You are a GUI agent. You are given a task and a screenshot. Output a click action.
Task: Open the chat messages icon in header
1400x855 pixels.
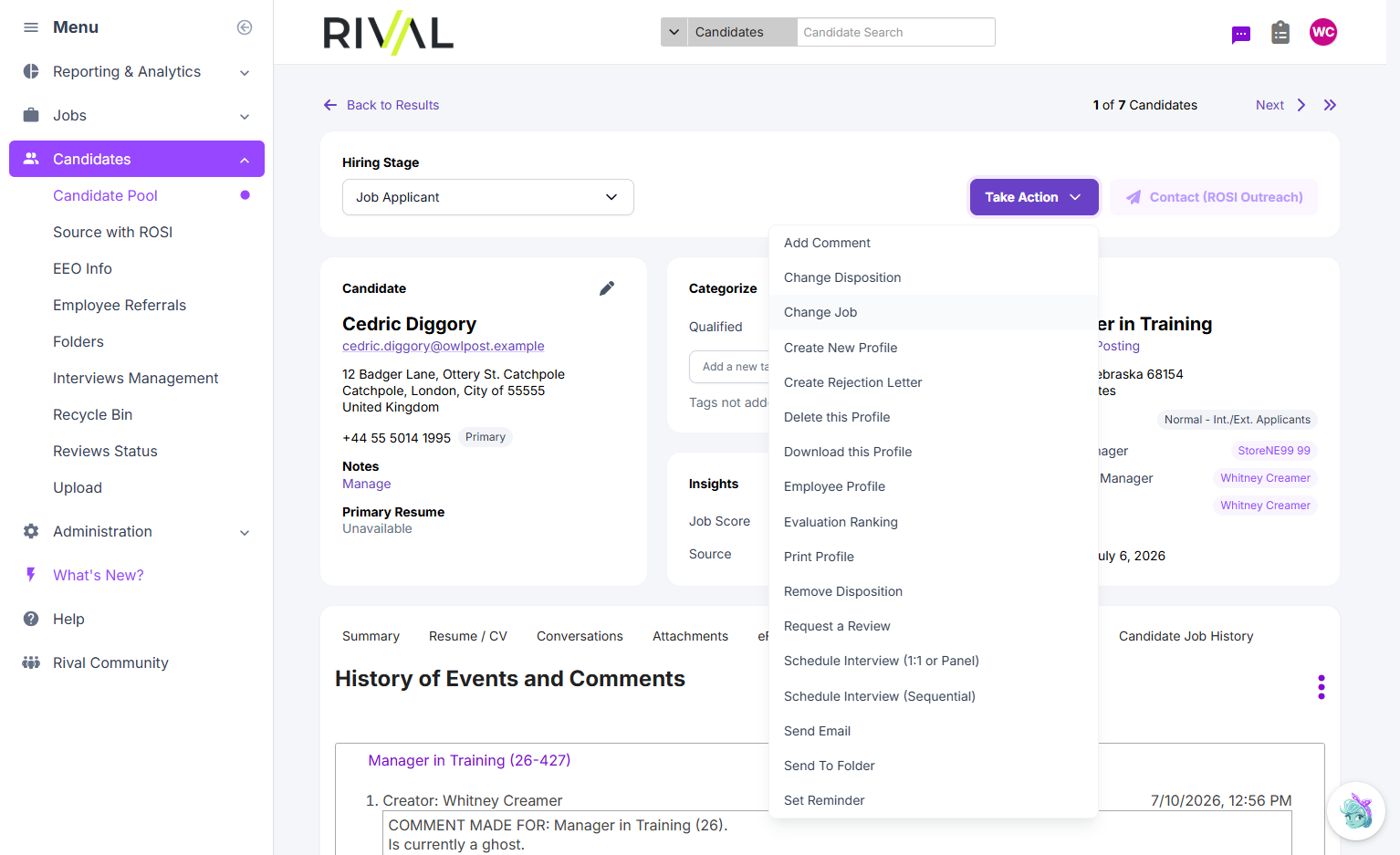coord(1241,35)
